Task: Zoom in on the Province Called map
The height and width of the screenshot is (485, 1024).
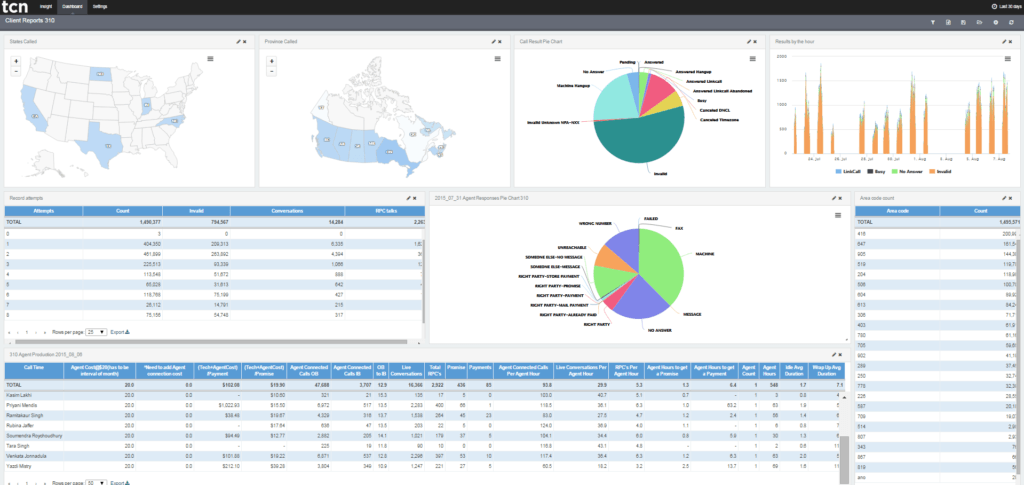Action: coord(272,61)
